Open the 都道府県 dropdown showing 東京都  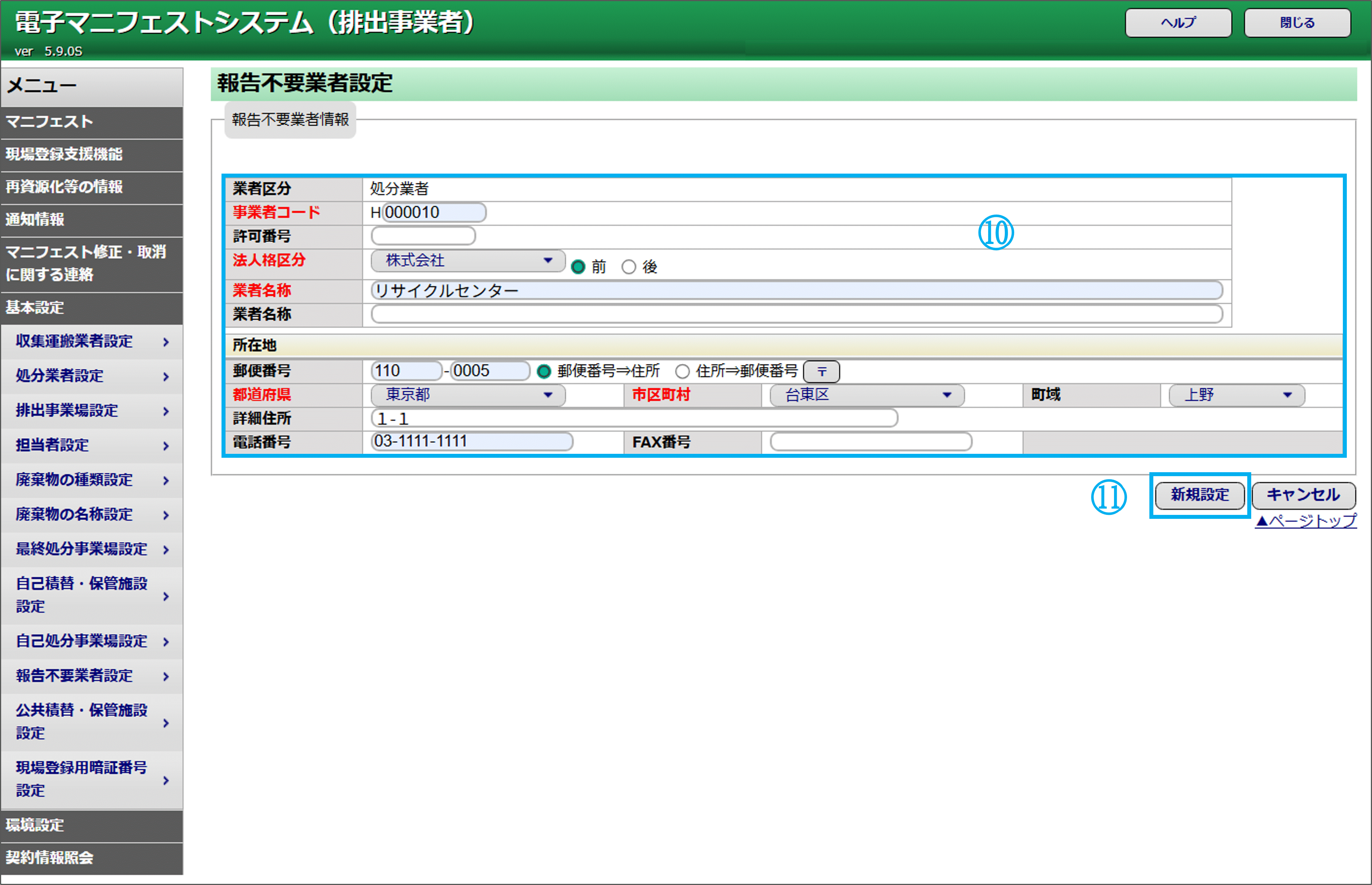tap(468, 395)
